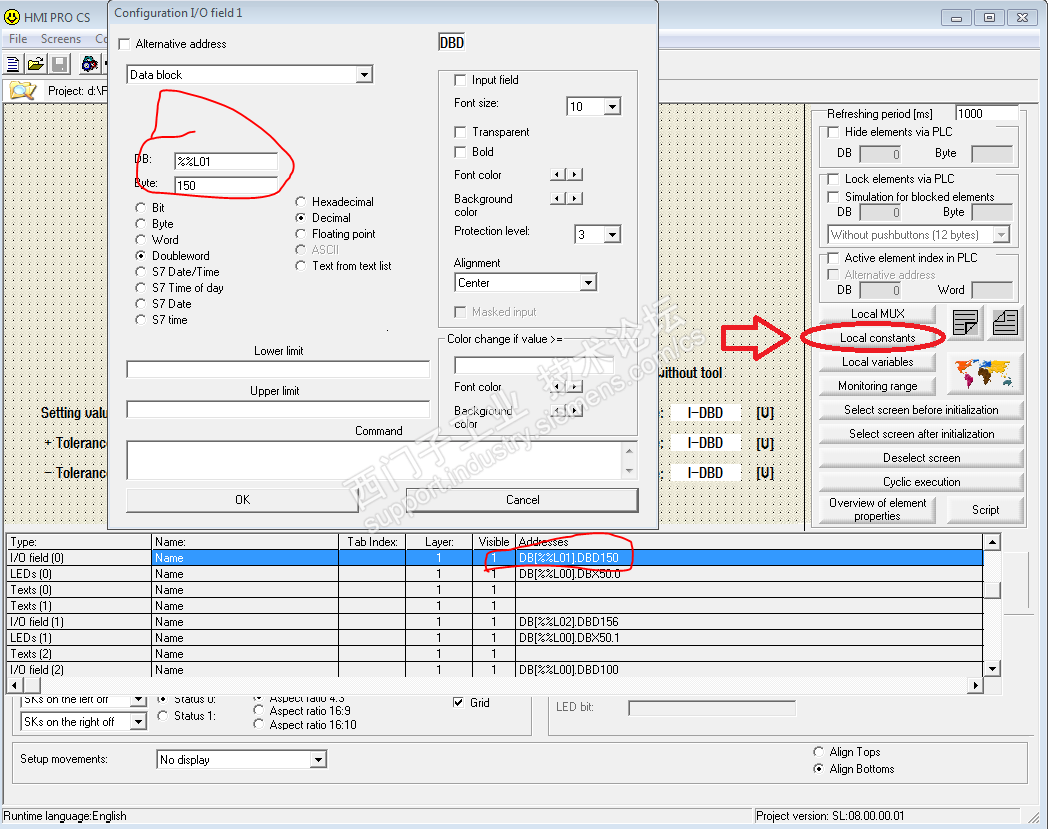
Task: Click the Lower limit input field
Action: [x=278, y=369]
